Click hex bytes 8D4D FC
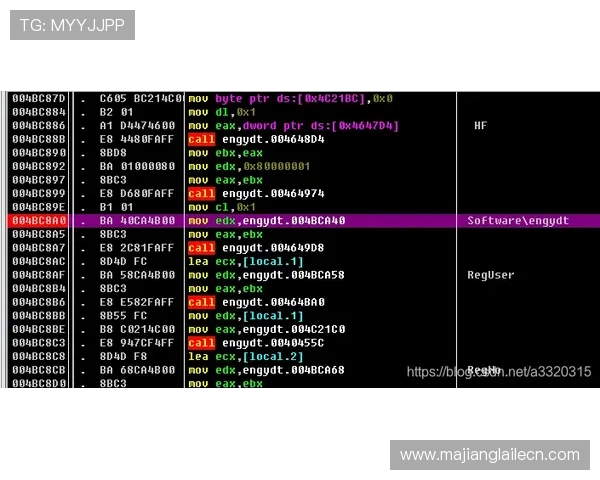600x480 pixels. 123,262
